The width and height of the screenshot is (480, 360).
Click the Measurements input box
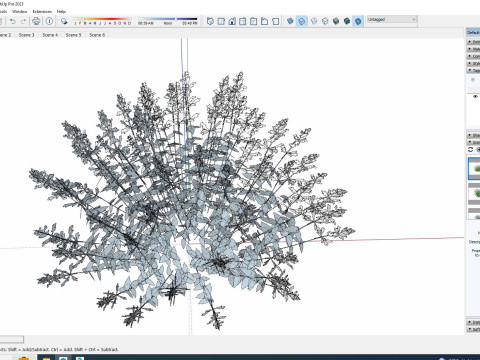(x=12, y=339)
